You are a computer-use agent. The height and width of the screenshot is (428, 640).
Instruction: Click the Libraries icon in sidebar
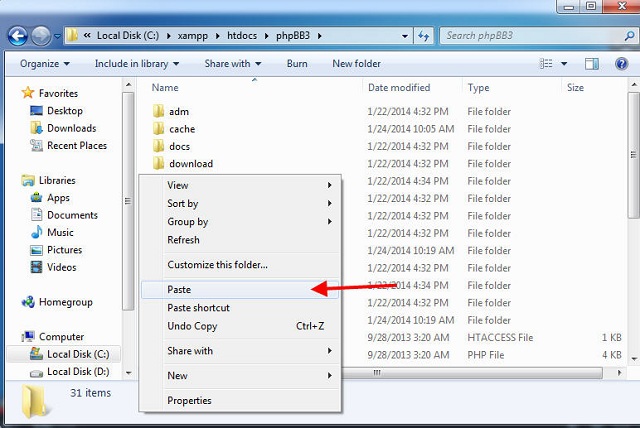(28, 180)
